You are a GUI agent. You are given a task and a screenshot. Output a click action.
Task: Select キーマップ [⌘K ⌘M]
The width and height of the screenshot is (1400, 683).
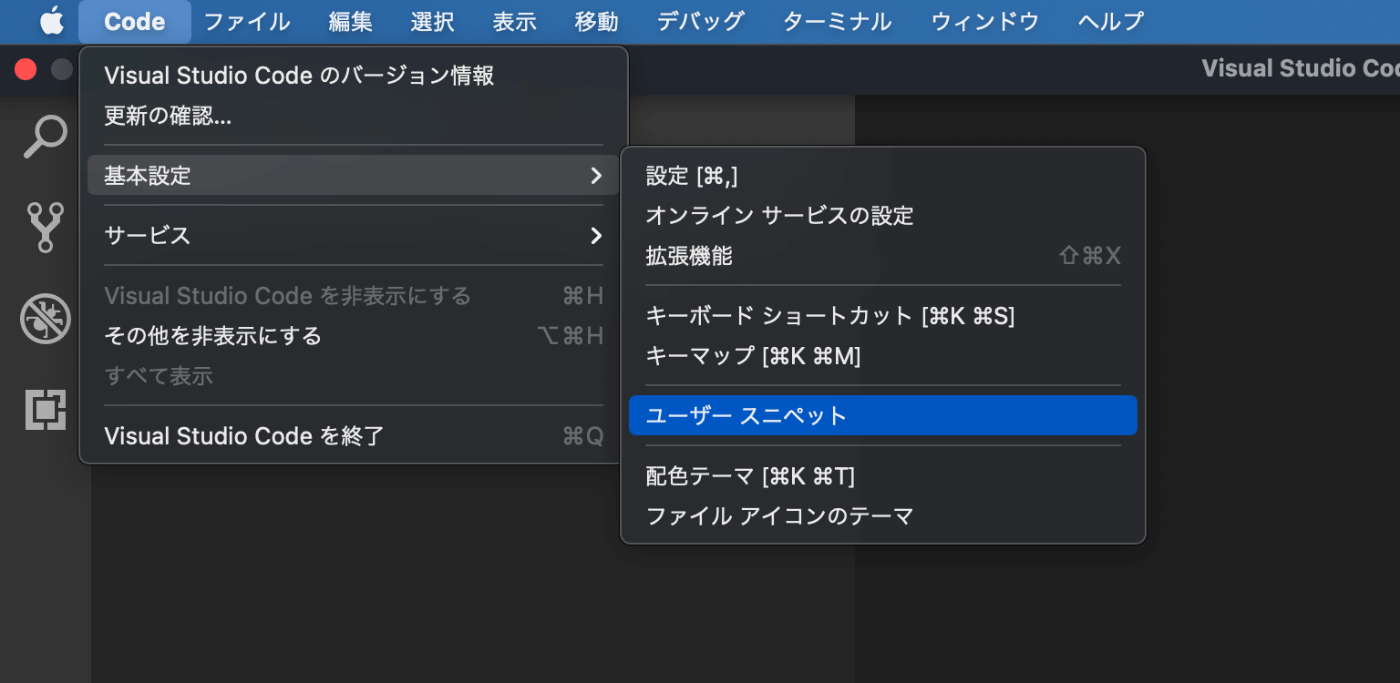(883, 356)
